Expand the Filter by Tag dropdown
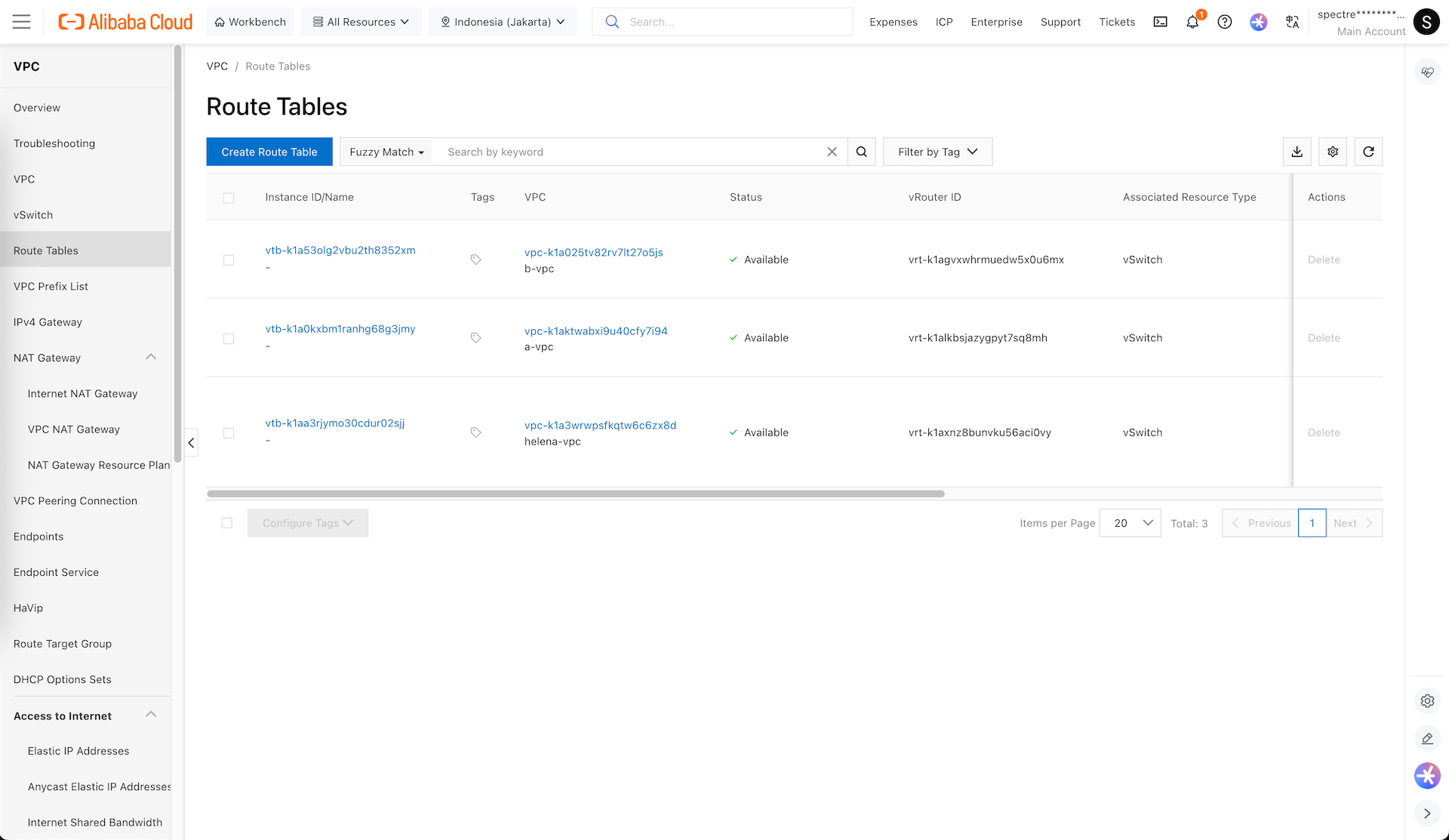Screen dimensions: 1449x840 click(937, 152)
